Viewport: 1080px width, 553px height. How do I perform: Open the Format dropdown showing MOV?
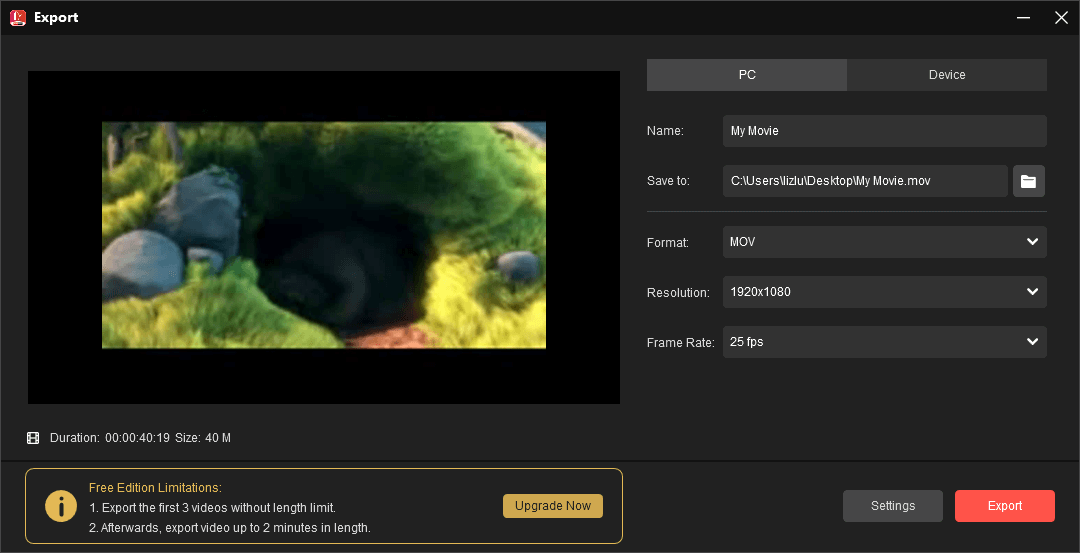884,242
